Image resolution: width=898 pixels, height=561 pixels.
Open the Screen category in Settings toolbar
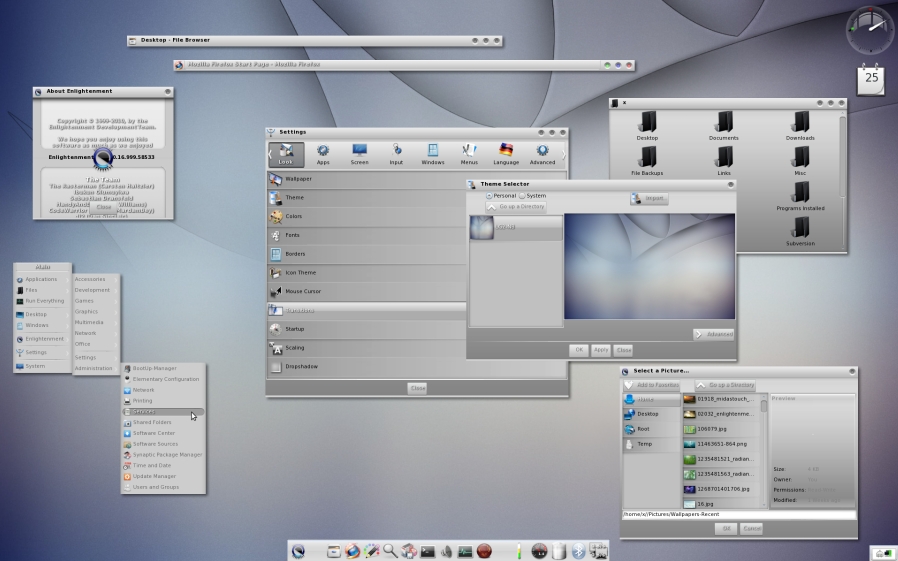360,155
